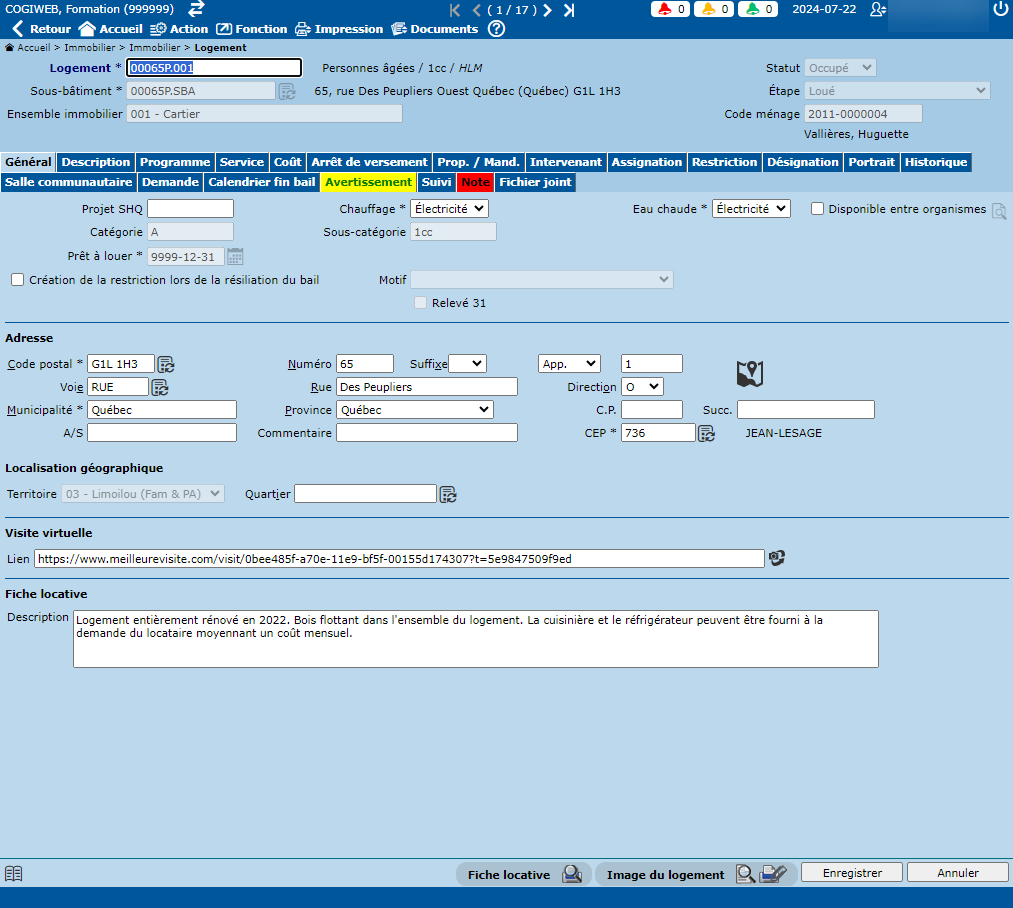Screen dimensions: 1013x908
Task: Click the CEP lookup icon
Action: [x=706, y=433]
